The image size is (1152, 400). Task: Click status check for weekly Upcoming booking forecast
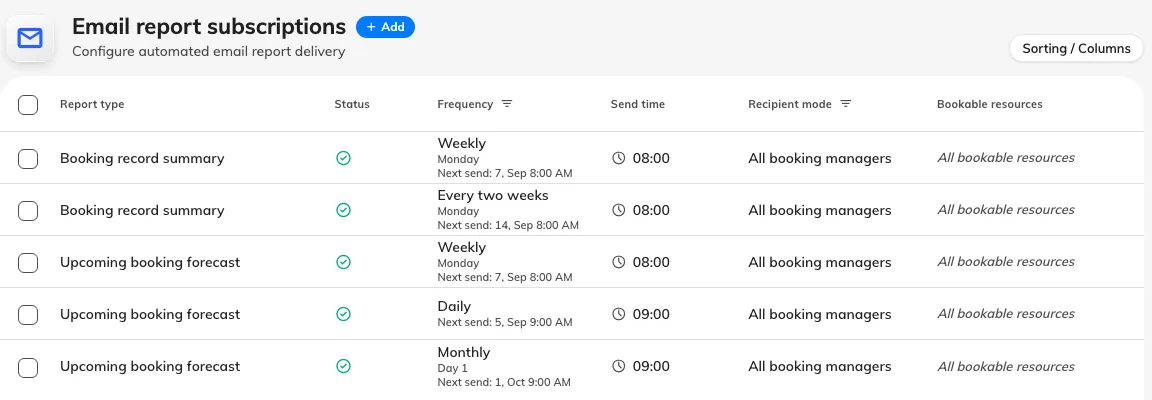(x=343, y=262)
